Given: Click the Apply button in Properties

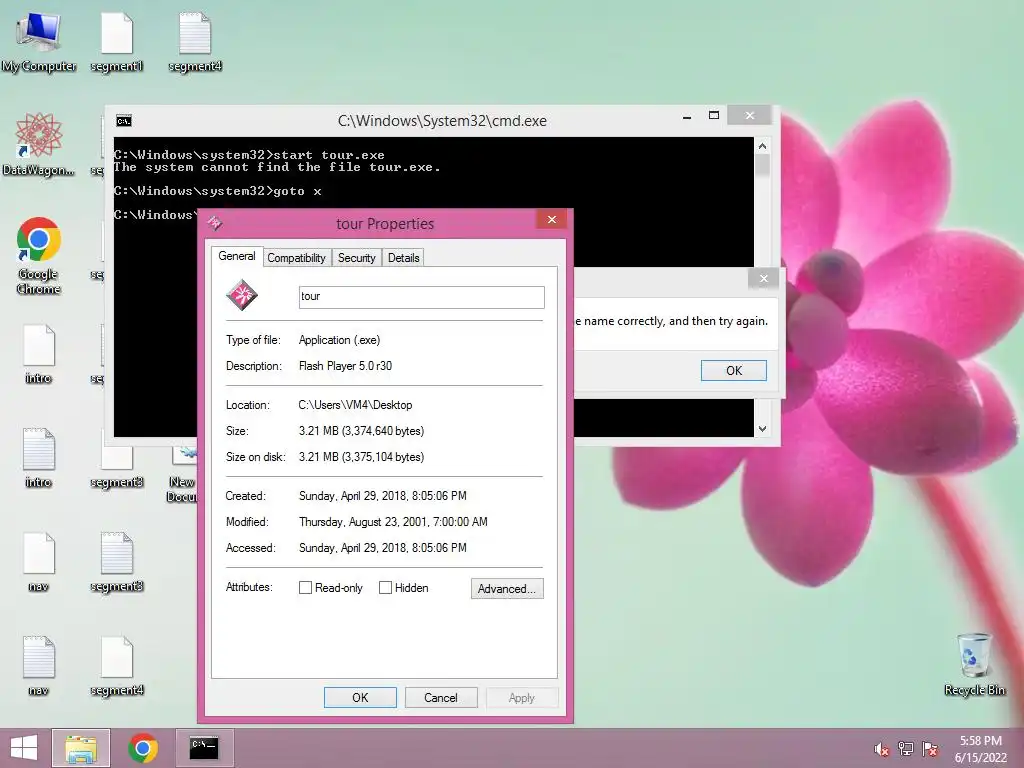Looking at the screenshot, I should [522, 697].
